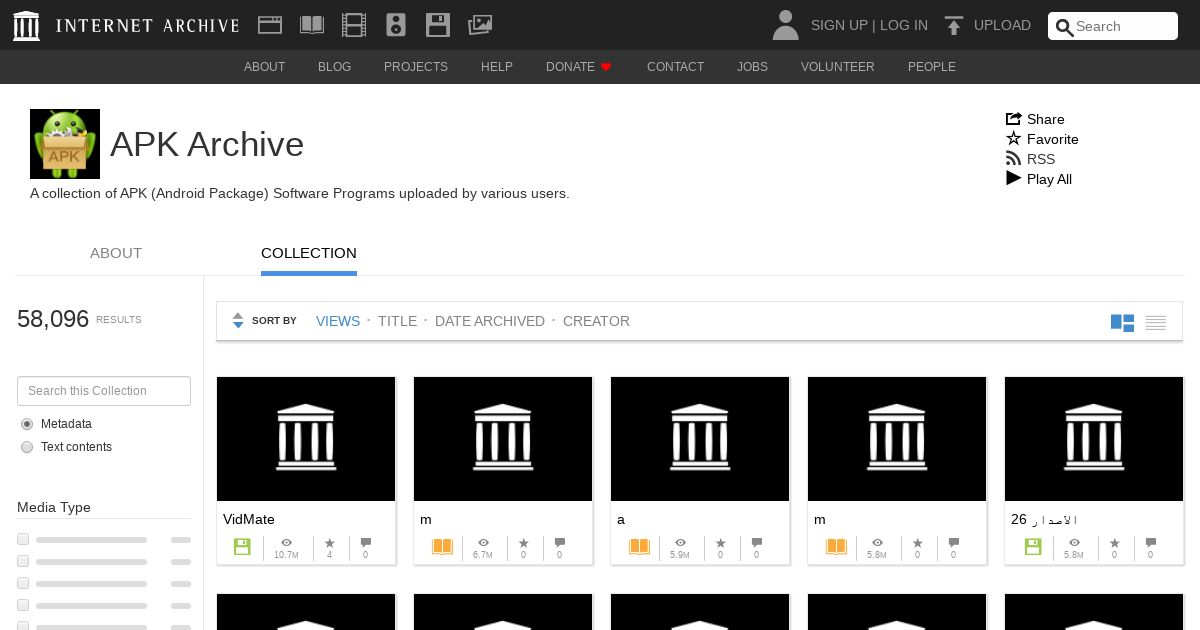Click the Favorite link

[x=1052, y=139]
